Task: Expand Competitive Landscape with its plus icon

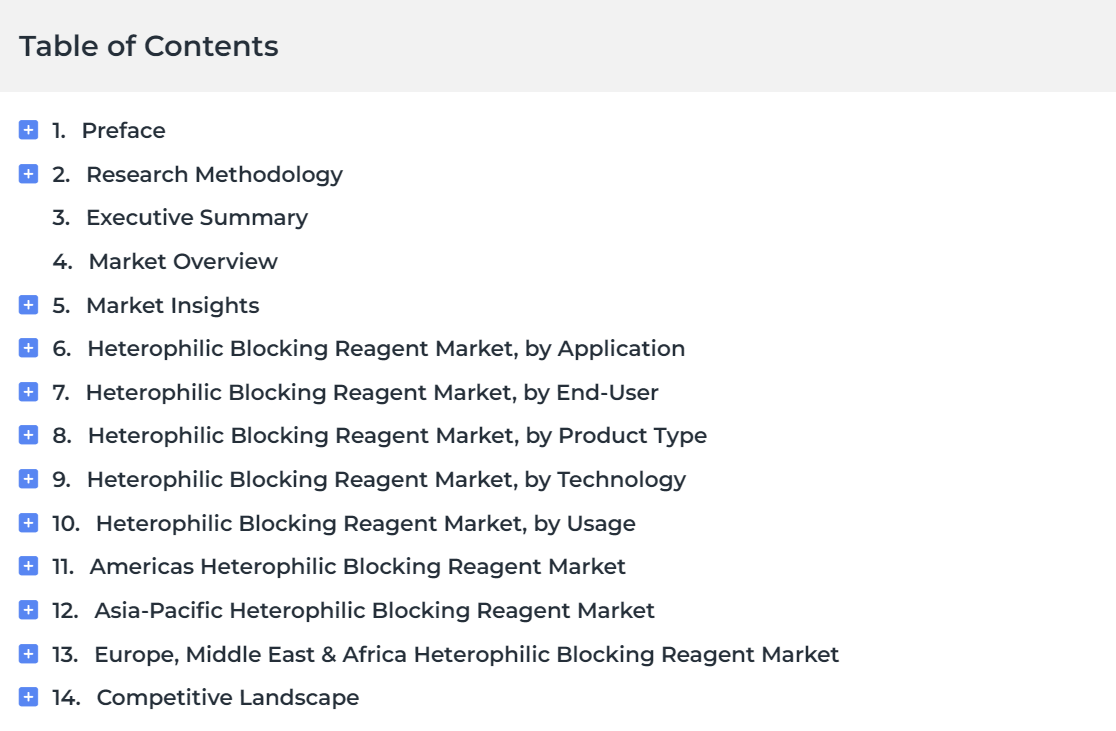Action: pos(28,697)
